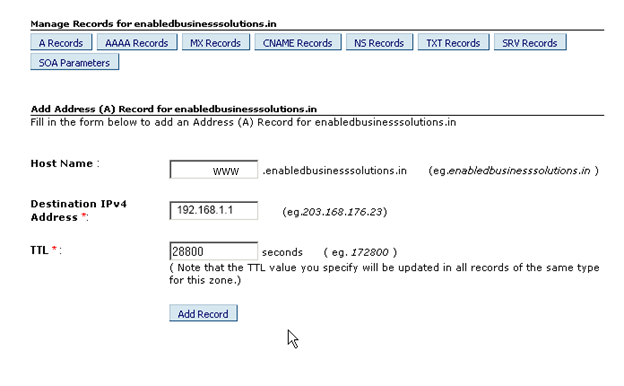Click the TTL seconds input field
624x386 pixels.
click(214, 251)
